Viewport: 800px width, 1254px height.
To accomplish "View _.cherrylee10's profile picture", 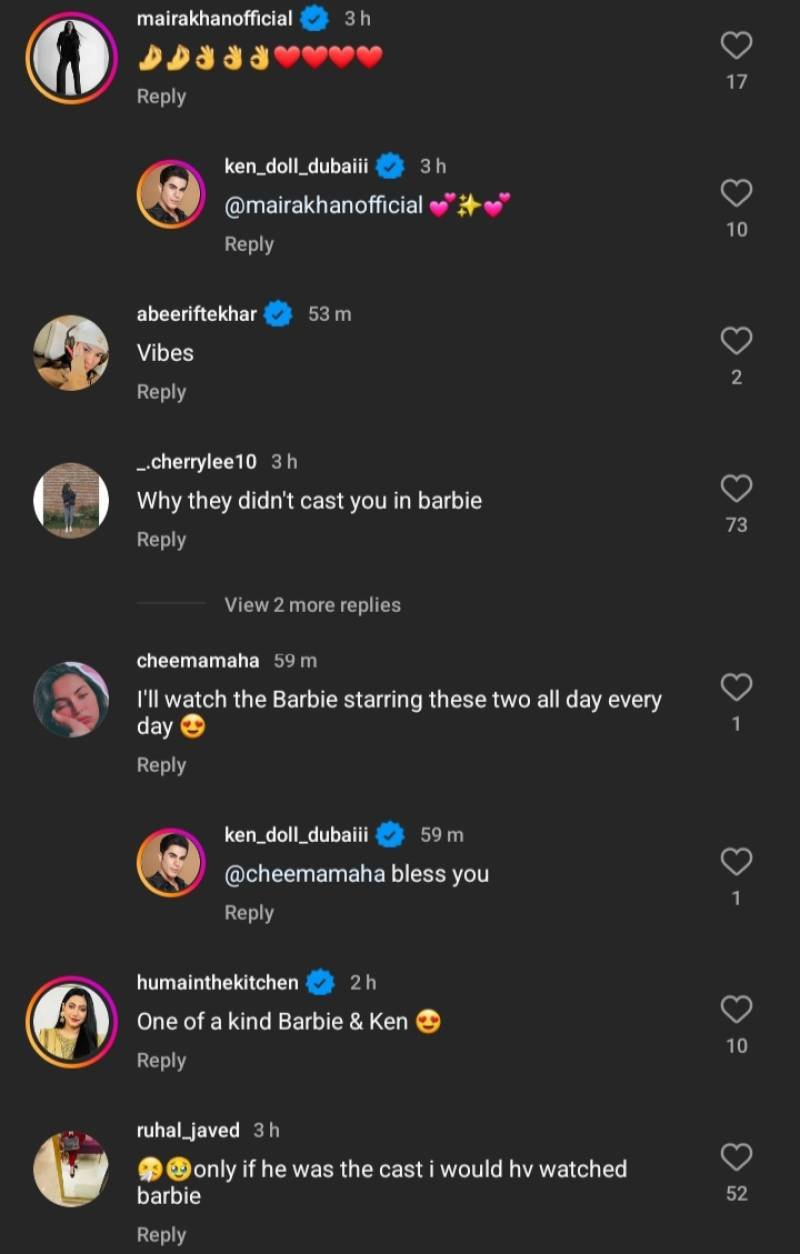I will tap(71, 500).
